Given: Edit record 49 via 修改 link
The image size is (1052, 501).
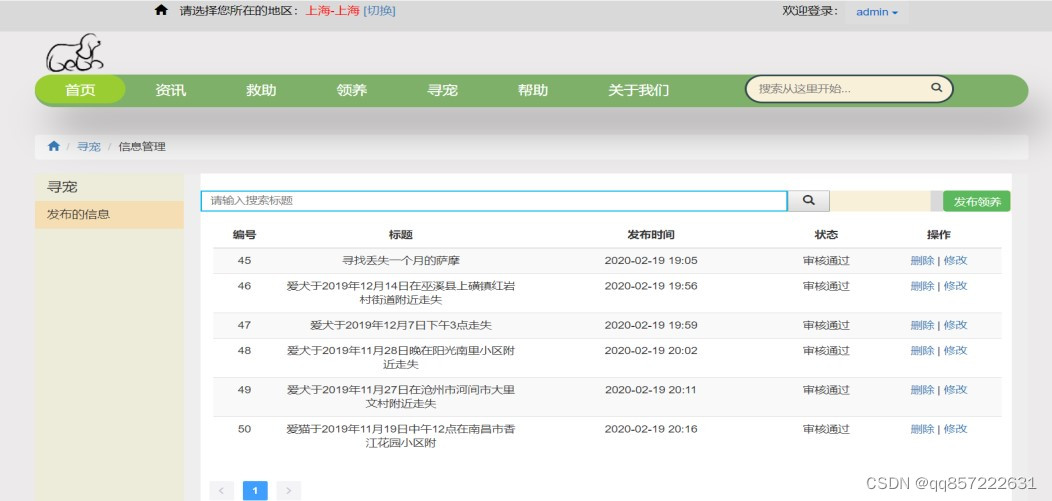Looking at the screenshot, I should pyautogui.click(x=955, y=390).
